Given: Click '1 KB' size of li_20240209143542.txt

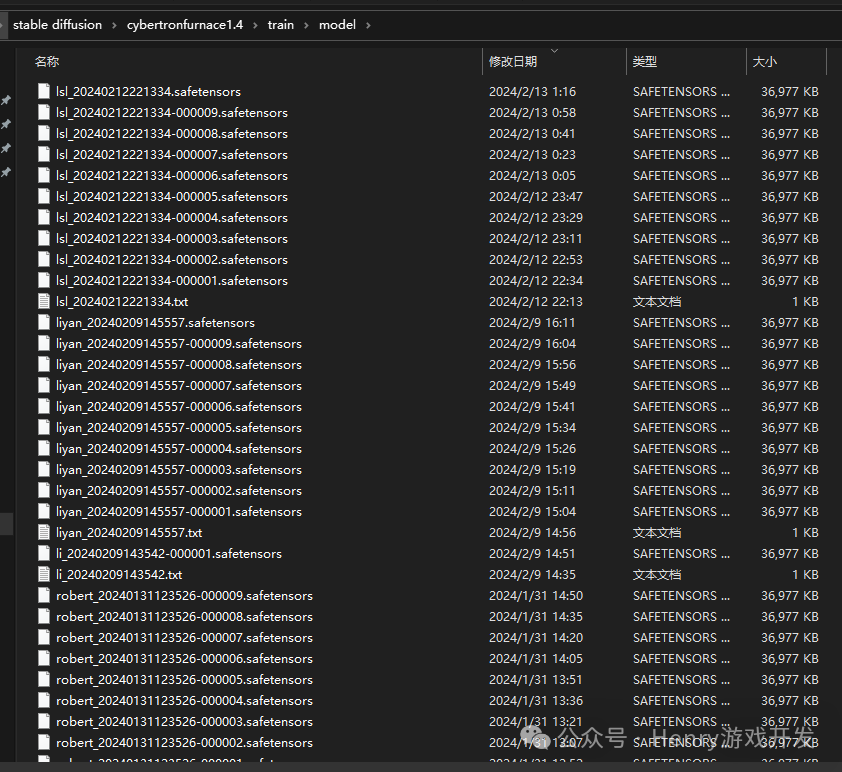Looking at the screenshot, I should [x=805, y=574].
